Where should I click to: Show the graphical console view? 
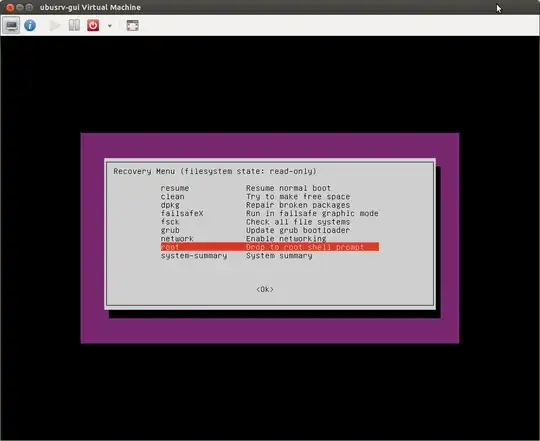coord(11,25)
